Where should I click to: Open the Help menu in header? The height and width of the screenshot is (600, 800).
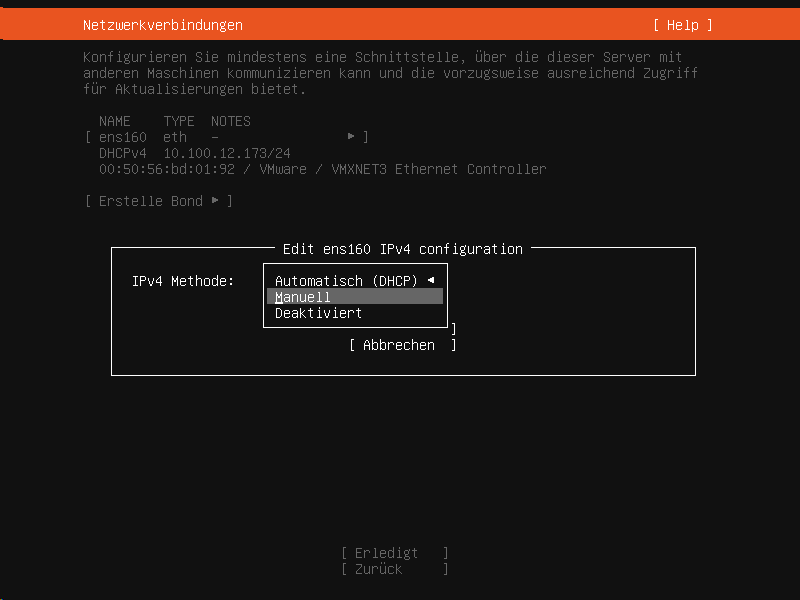coord(683,25)
